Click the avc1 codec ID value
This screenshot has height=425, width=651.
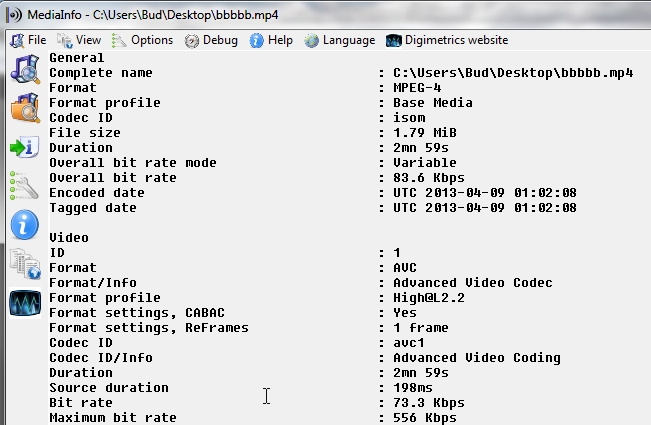(x=409, y=343)
